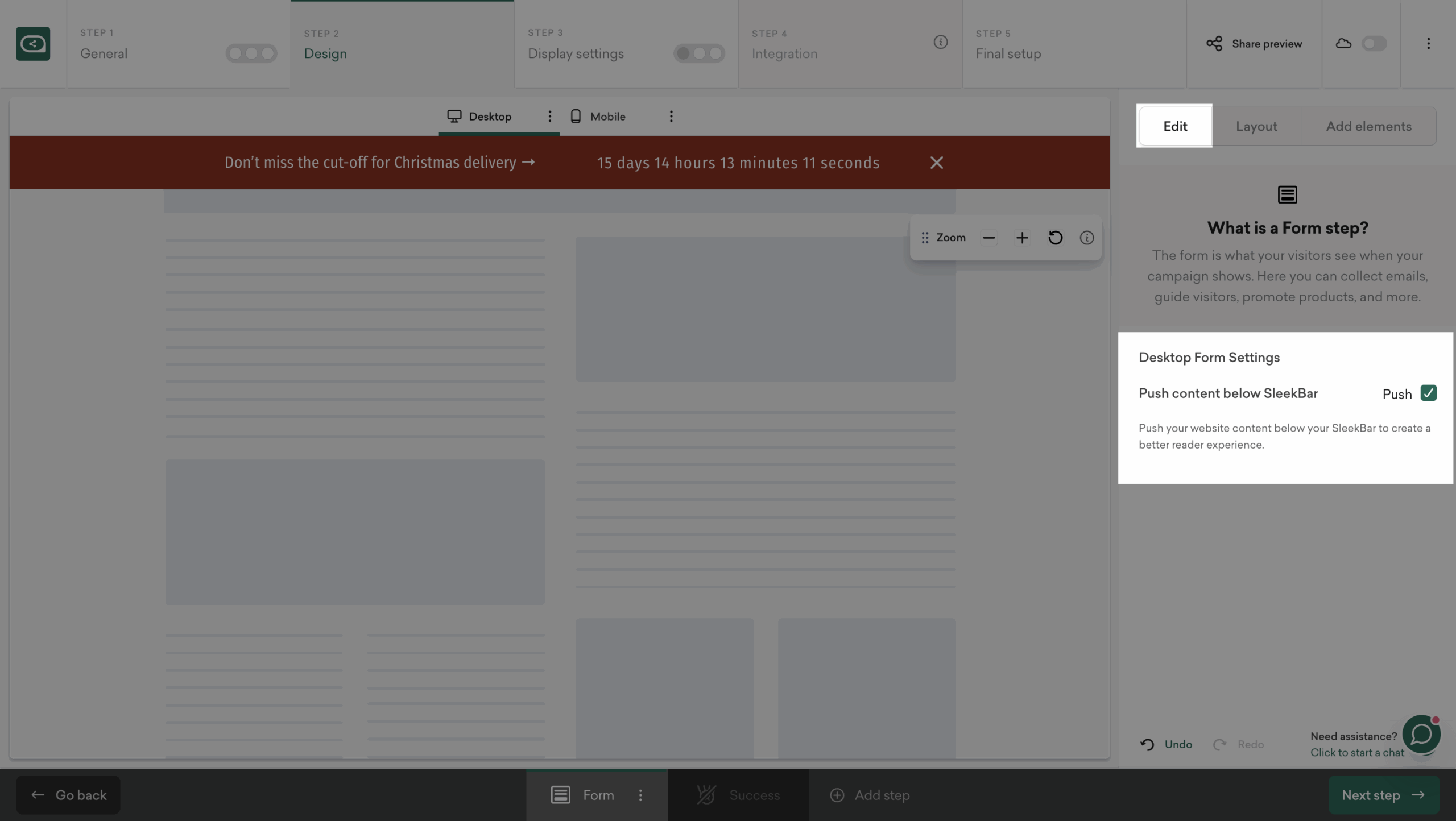Click the cloud save icon
The height and width of the screenshot is (821, 1456).
click(1343, 43)
